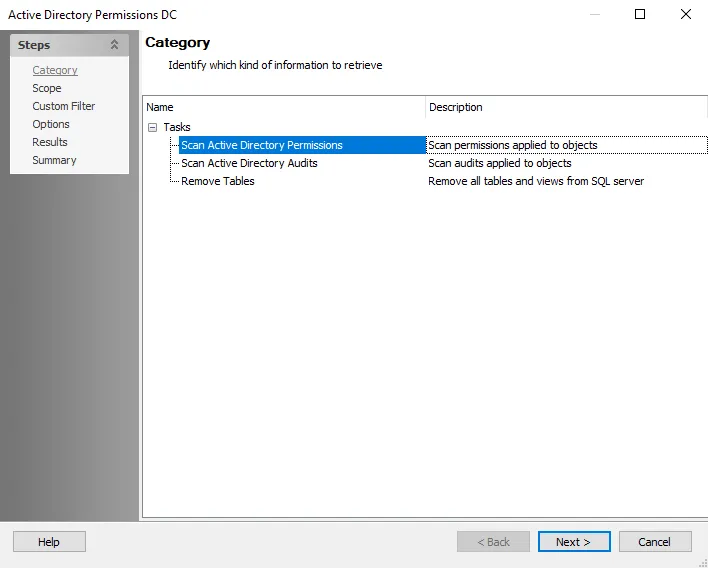Click the disabled < Back button
The image size is (708, 568).
click(x=493, y=541)
